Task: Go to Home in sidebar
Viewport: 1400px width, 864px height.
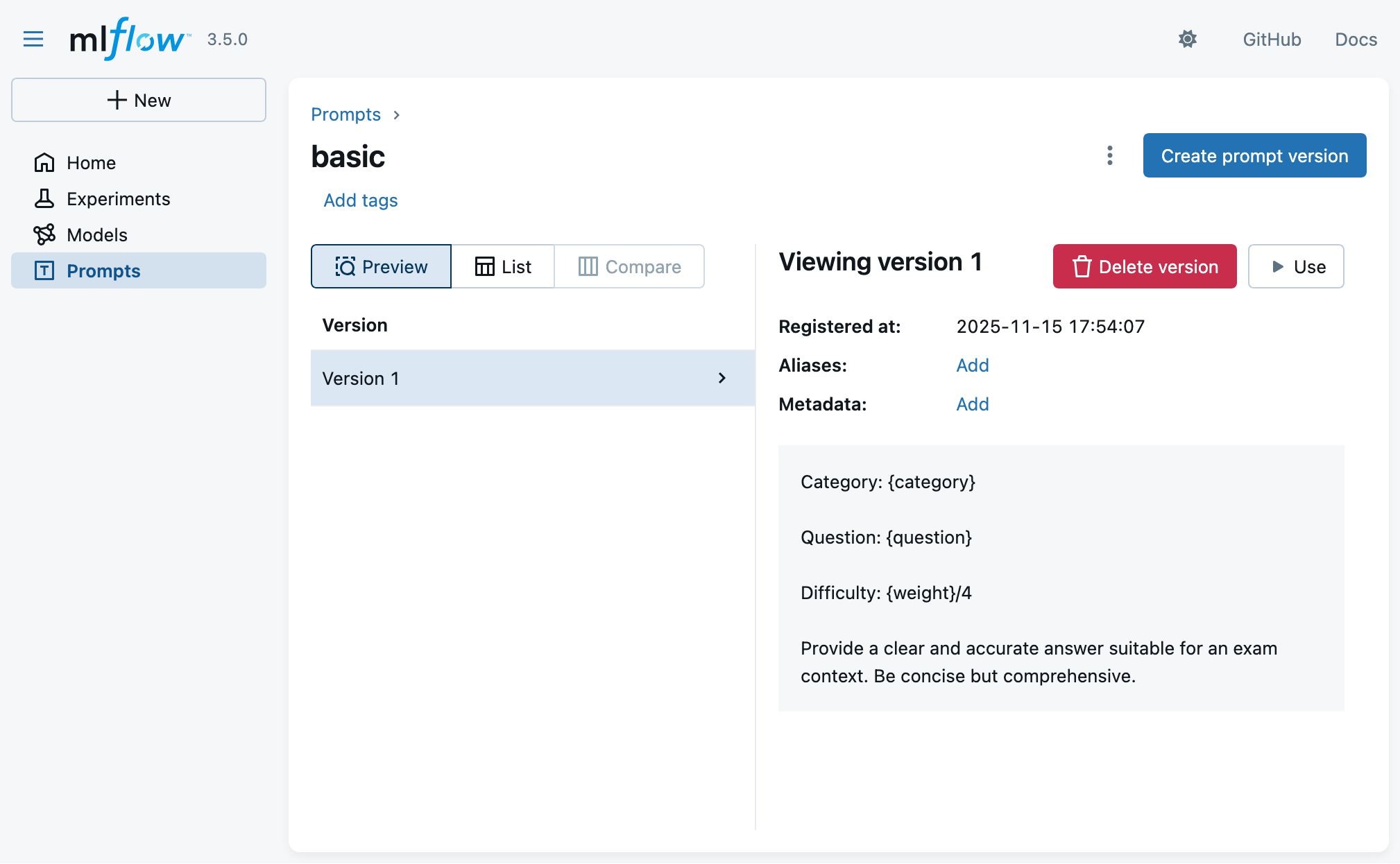Action: point(91,163)
